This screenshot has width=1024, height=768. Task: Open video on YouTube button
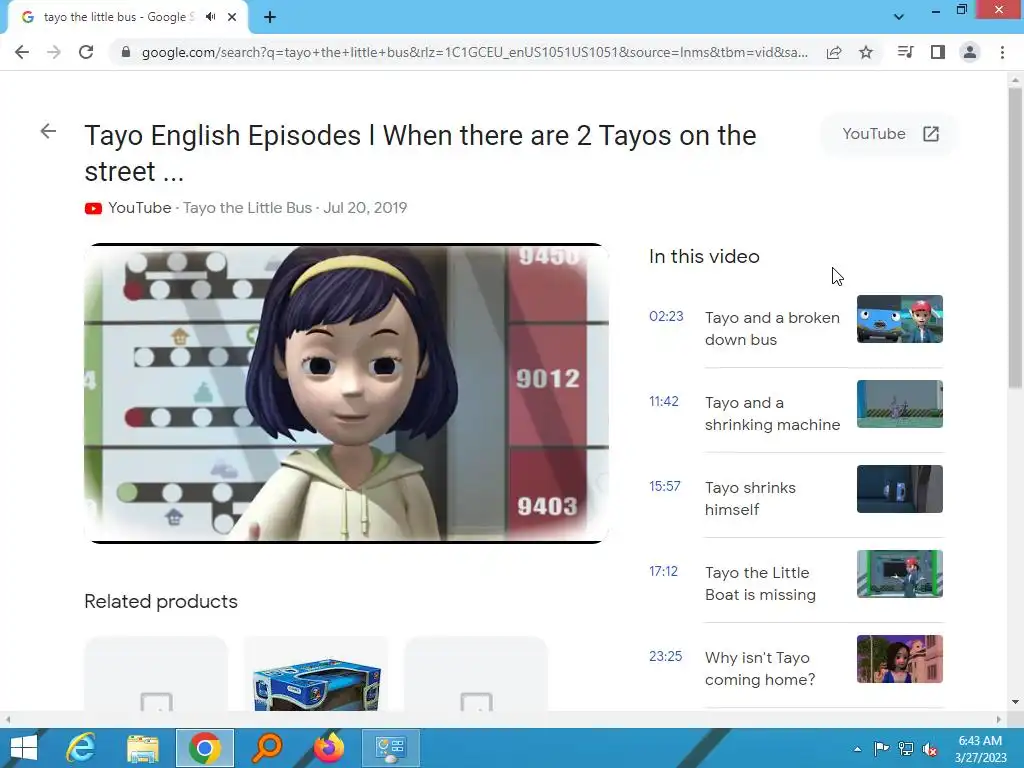[890, 134]
